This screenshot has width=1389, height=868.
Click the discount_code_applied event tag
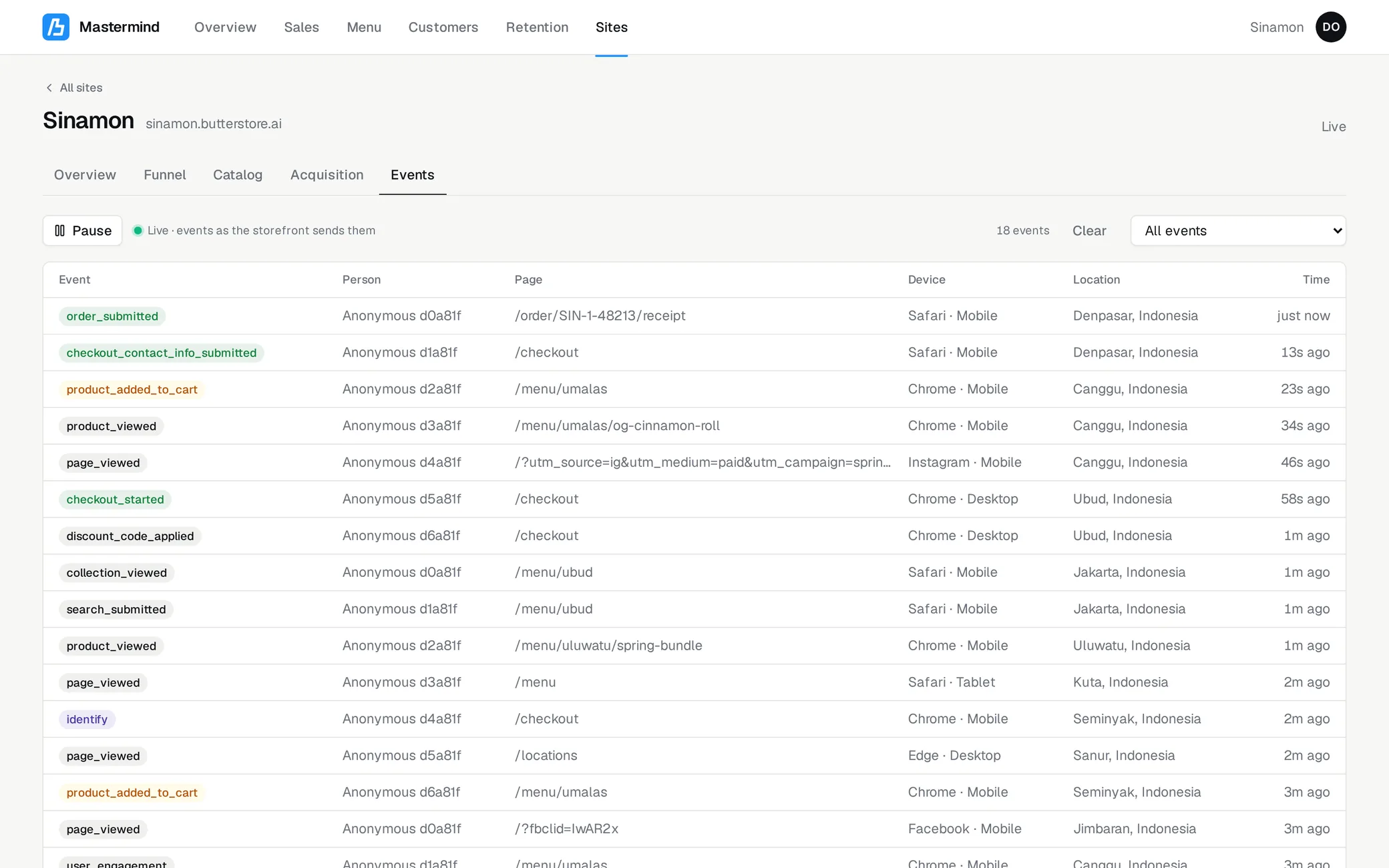click(x=130, y=536)
